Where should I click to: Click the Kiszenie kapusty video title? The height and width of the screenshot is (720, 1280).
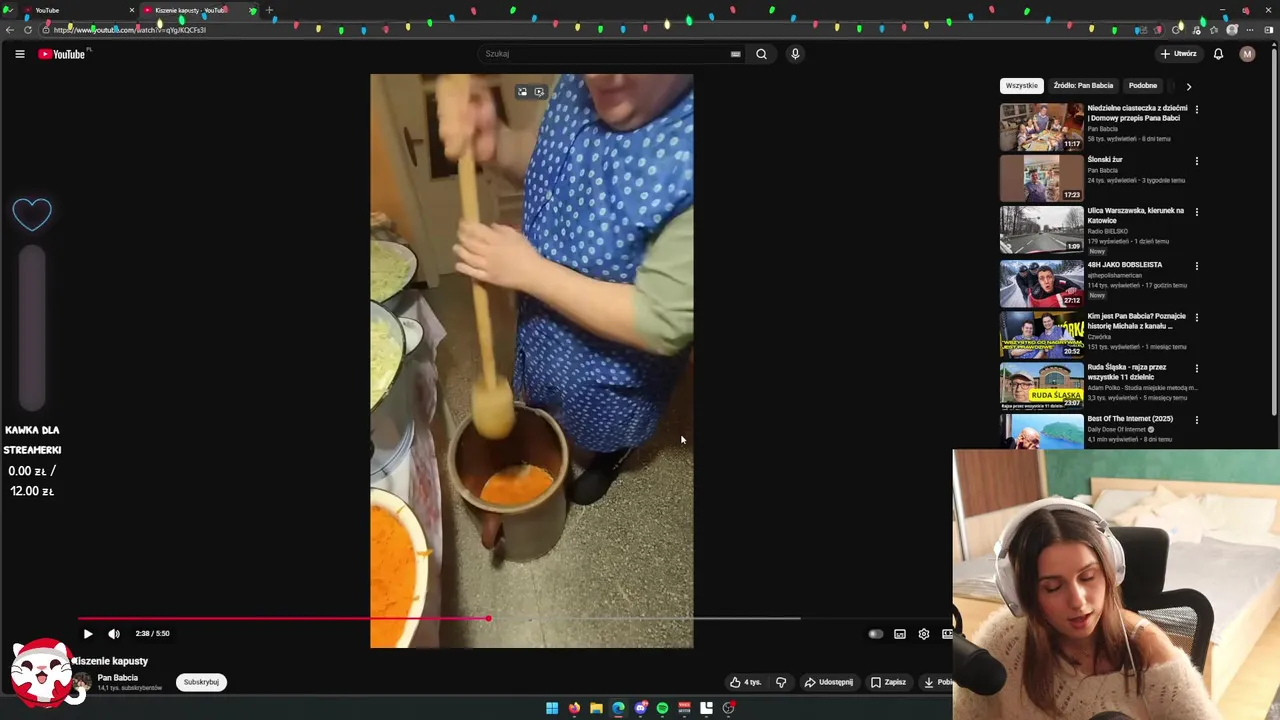click(x=111, y=661)
